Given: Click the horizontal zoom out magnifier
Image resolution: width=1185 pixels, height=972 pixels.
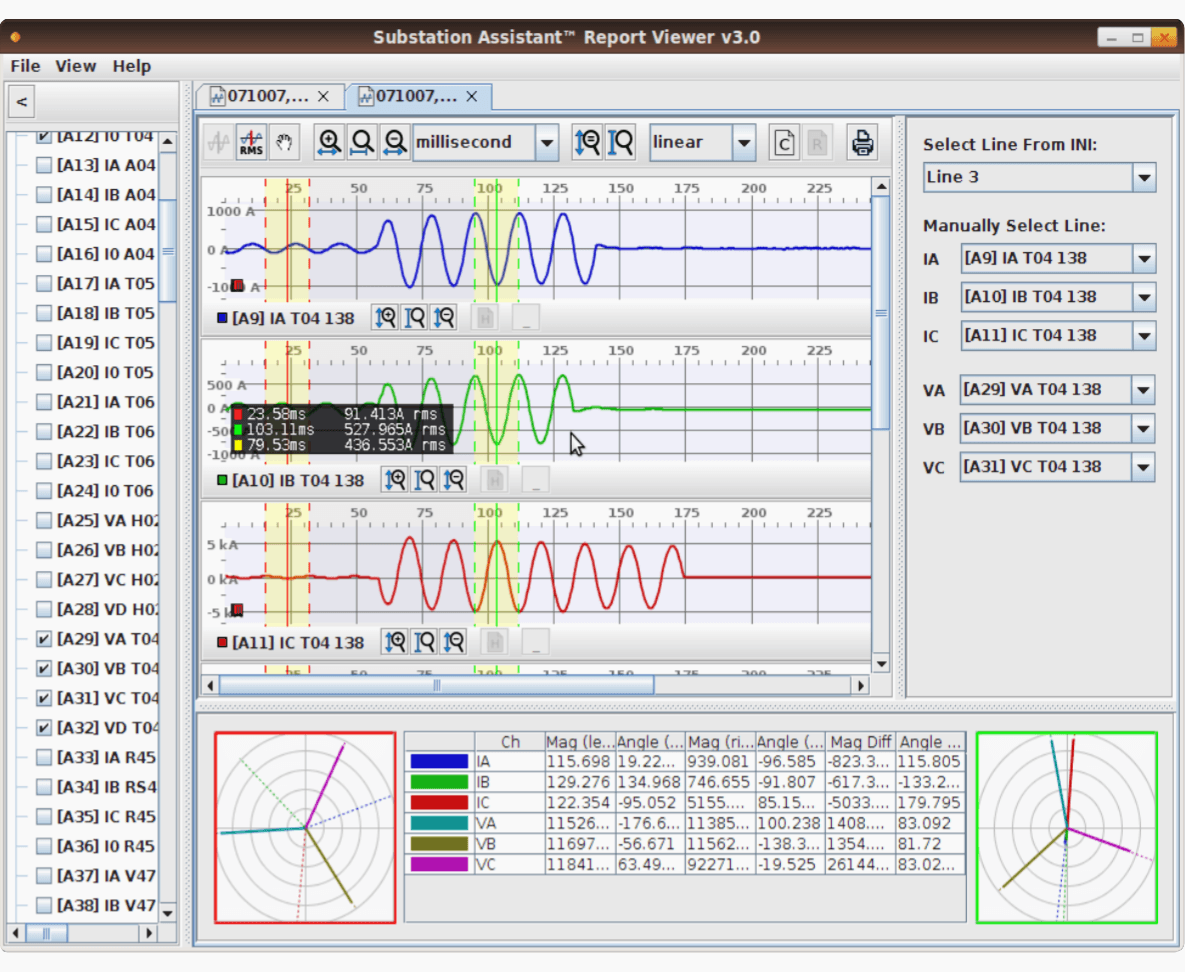Looking at the screenshot, I should (x=394, y=142).
